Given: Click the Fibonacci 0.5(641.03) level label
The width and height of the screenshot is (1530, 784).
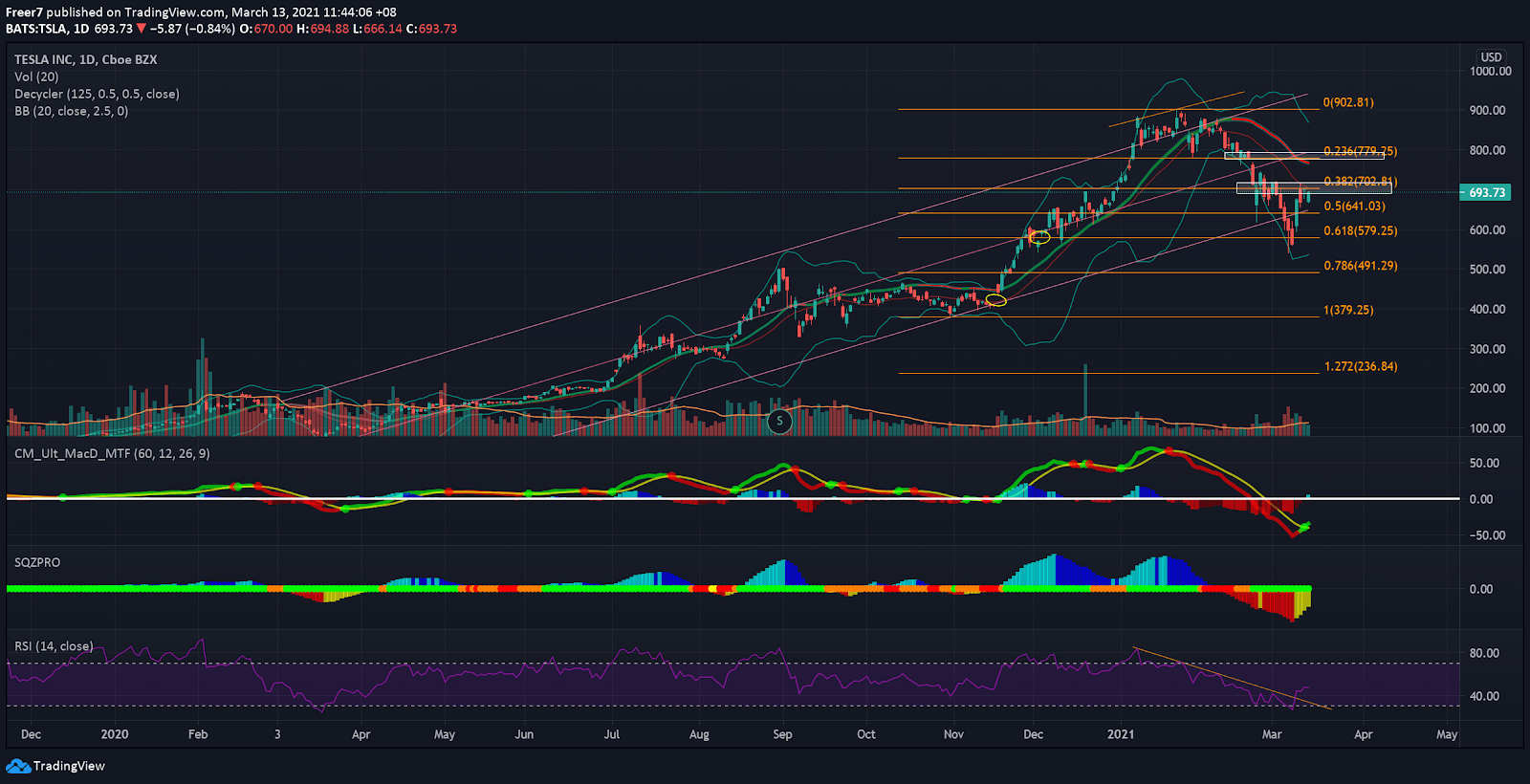Looking at the screenshot, I should click(1354, 207).
